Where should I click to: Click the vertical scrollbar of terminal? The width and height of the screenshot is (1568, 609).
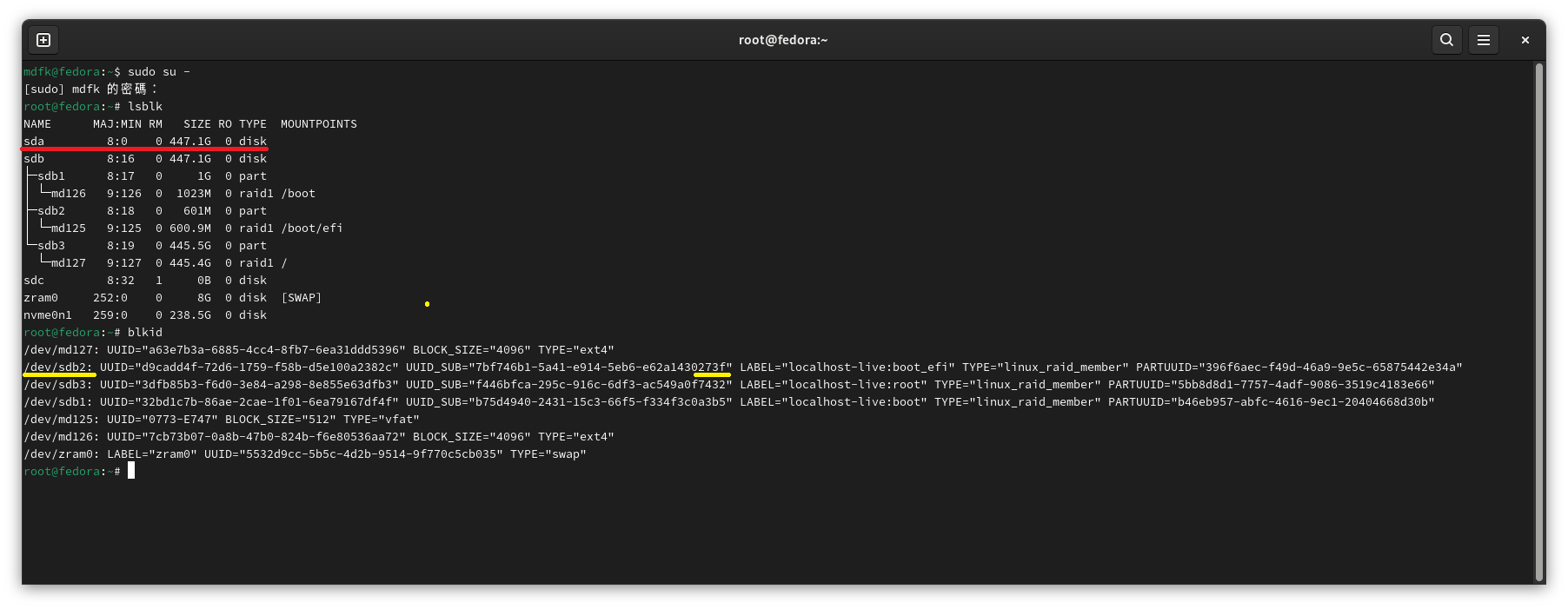click(x=1539, y=321)
